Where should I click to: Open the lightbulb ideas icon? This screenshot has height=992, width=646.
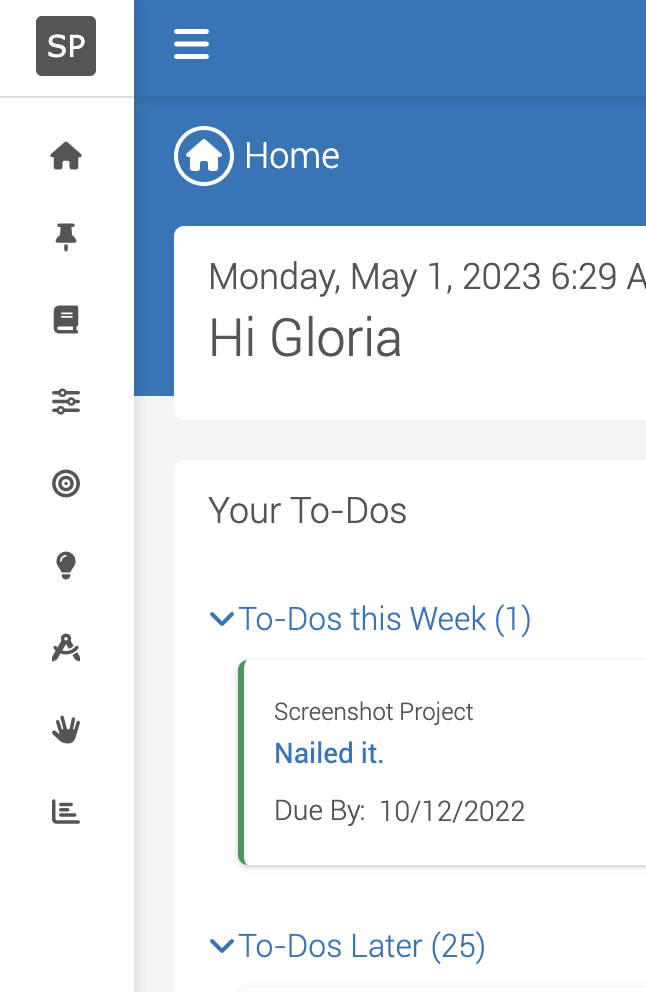[x=66, y=566]
